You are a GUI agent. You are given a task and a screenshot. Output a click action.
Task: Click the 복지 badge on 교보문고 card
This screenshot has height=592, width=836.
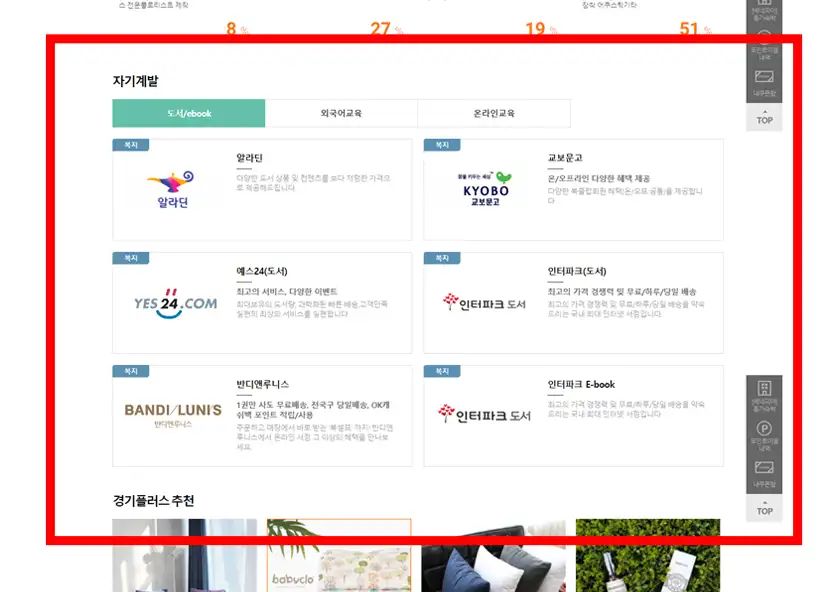coord(442,145)
